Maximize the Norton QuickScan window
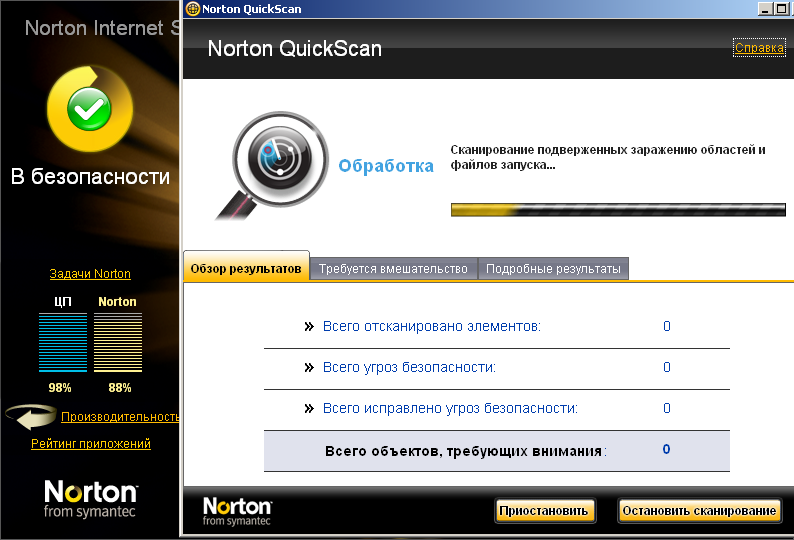Viewport: 794px width, 540px height. (x=781, y=9)
